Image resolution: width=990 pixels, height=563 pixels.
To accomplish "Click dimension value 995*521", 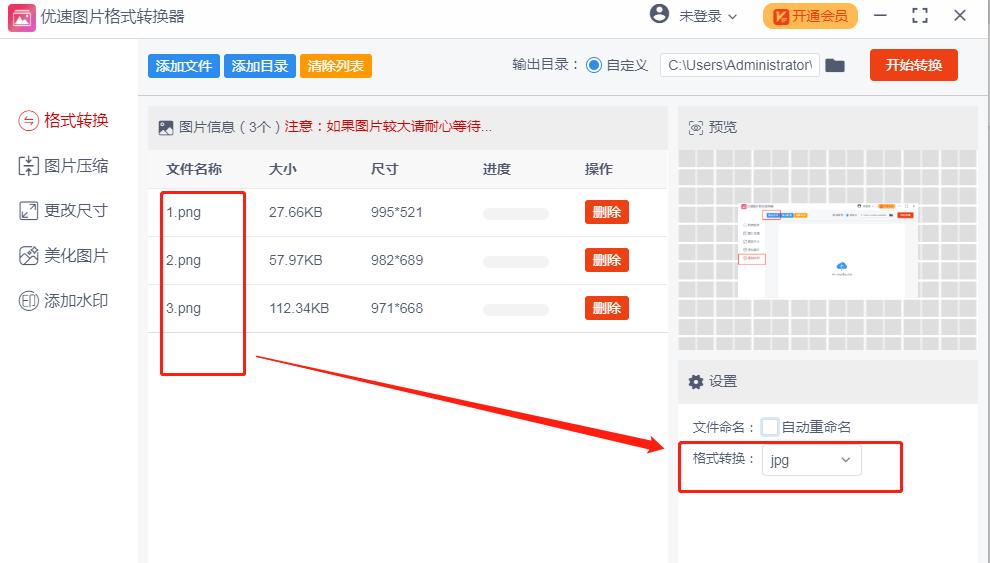I will click(397, 212).
